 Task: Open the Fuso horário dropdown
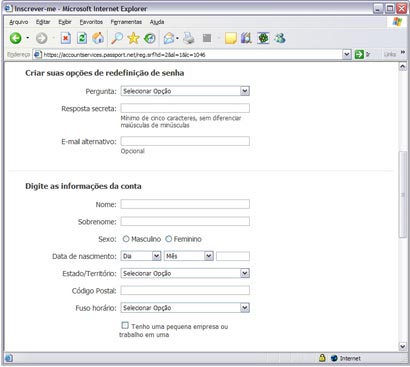tap(185, 308)
